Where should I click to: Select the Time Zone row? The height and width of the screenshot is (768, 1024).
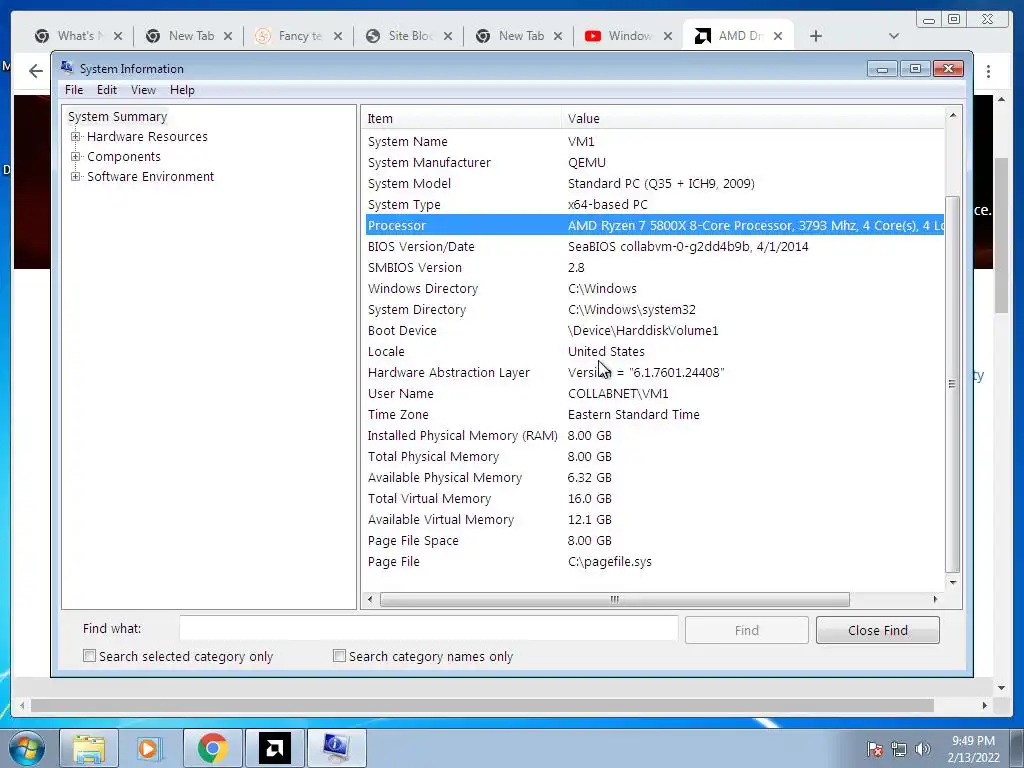(x=654, y=415)
